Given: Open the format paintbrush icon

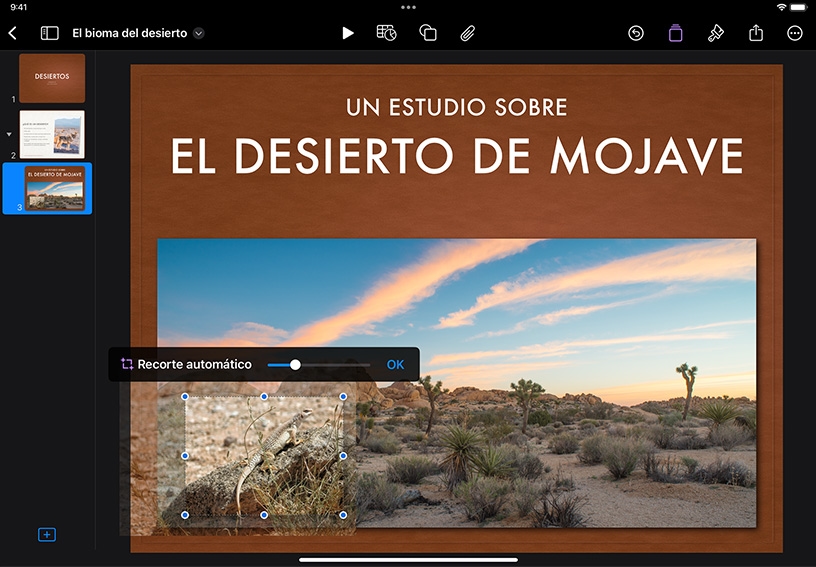Looking at the screenshot, I should coord(716,33).
